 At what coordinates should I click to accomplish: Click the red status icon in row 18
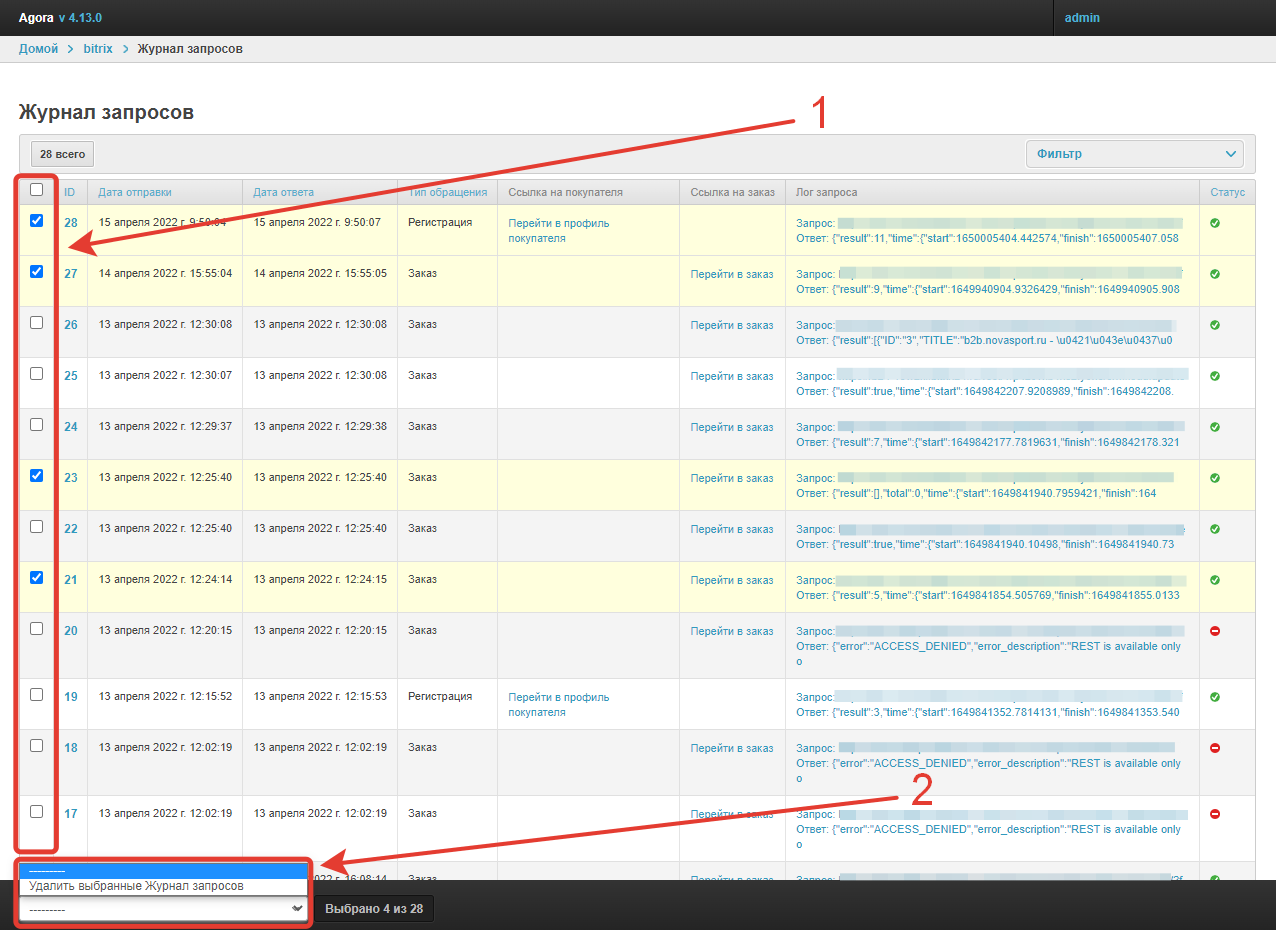pos(1215,748)
